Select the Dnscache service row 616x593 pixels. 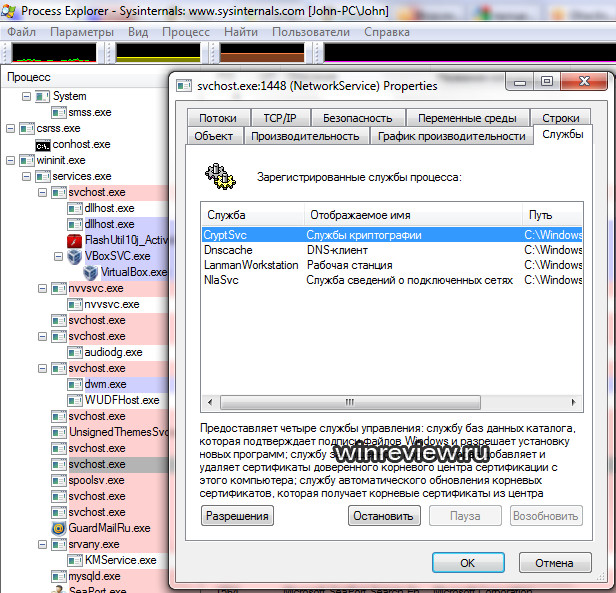(x=392, y=250)
